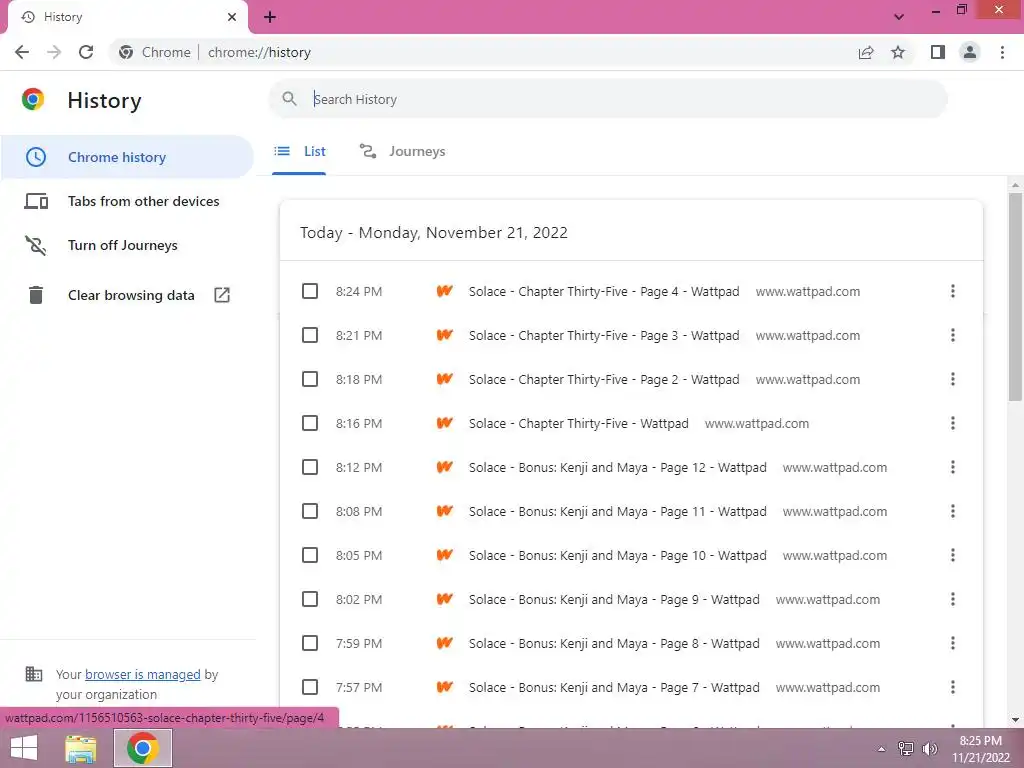Close the History tab
Image resolution: width=1024 pixels, height=768 pixels.
[x=232, y=17]
